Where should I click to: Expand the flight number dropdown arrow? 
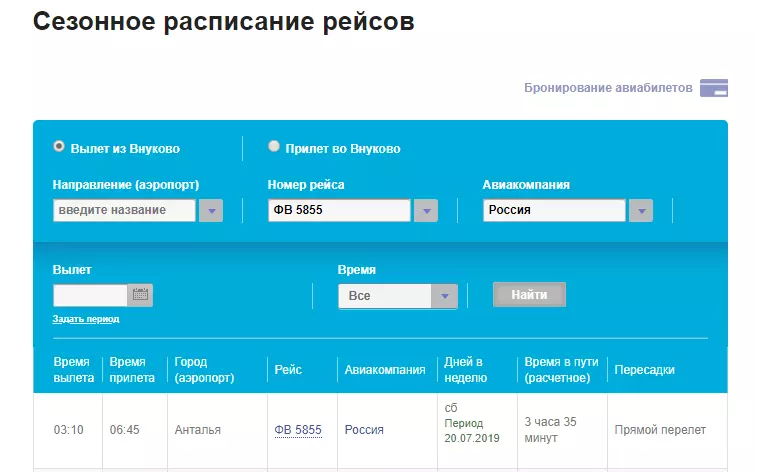tap(426, 210)
